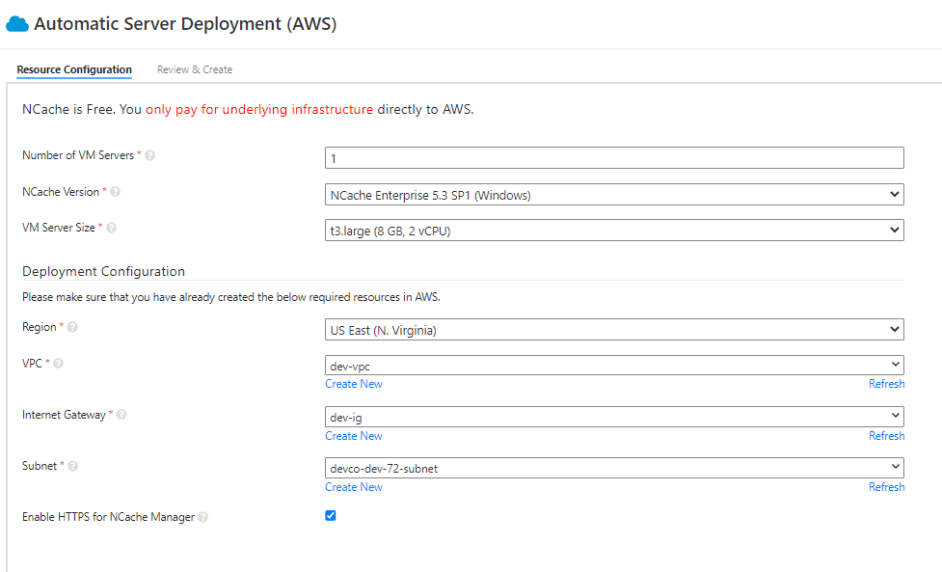
Task: Expand the VM Server Size dropdown
Action: (614, 230)
